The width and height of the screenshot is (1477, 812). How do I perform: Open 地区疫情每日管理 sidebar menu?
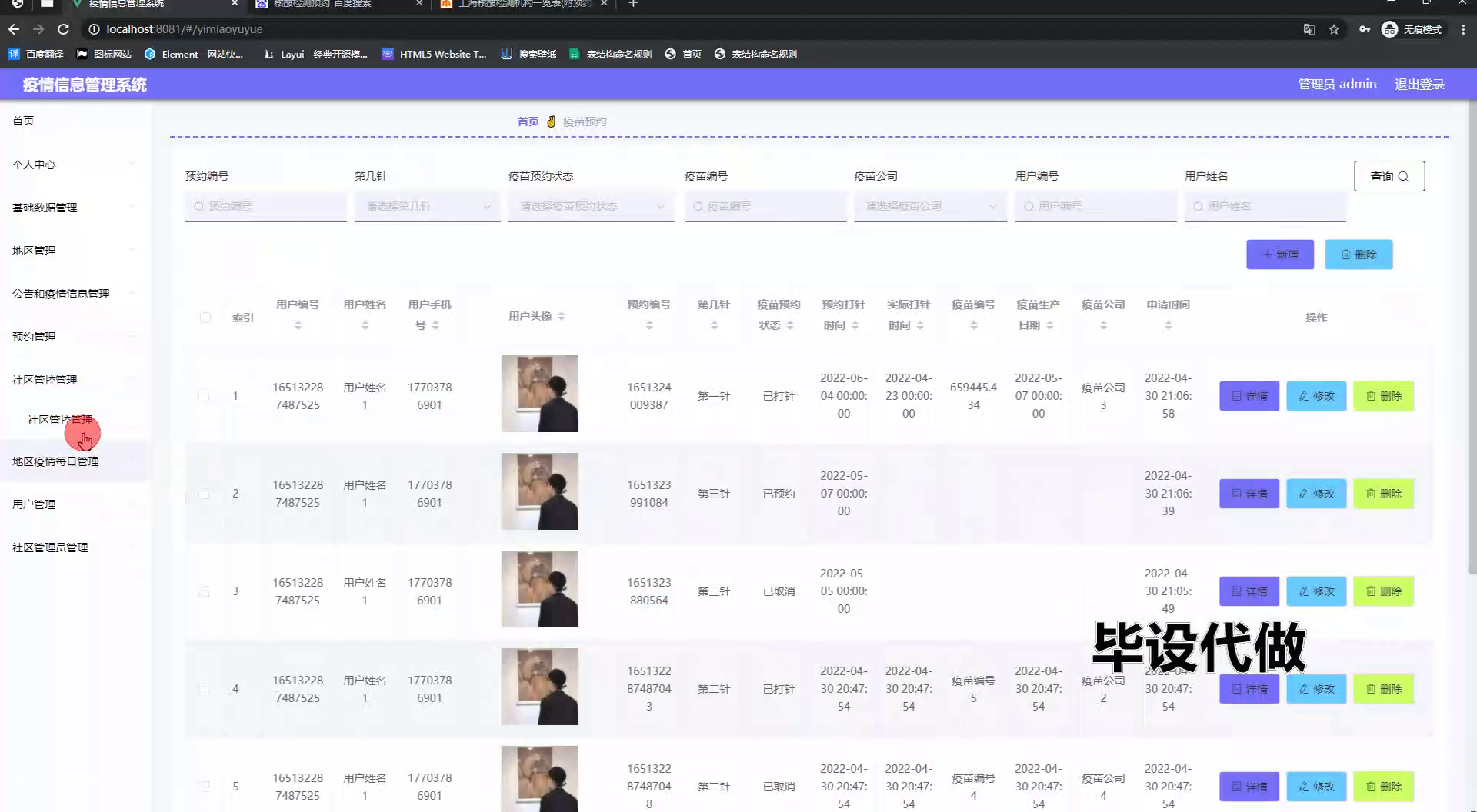73,461
